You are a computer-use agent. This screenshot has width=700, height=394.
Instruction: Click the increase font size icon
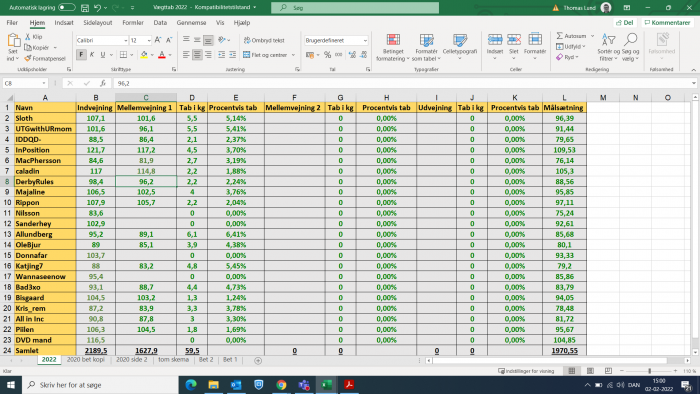pyautogui.click(x=158, y=40)
